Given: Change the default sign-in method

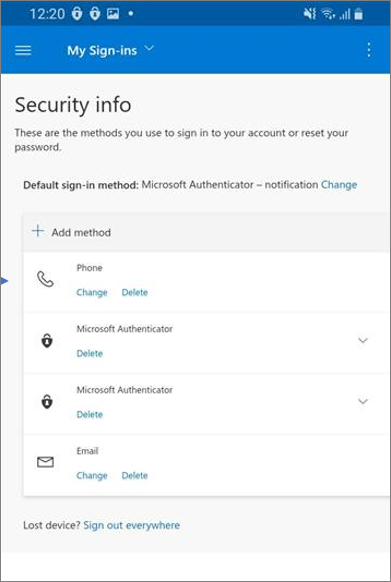Looking at the screenshot, I should click(x=339, y=184).
